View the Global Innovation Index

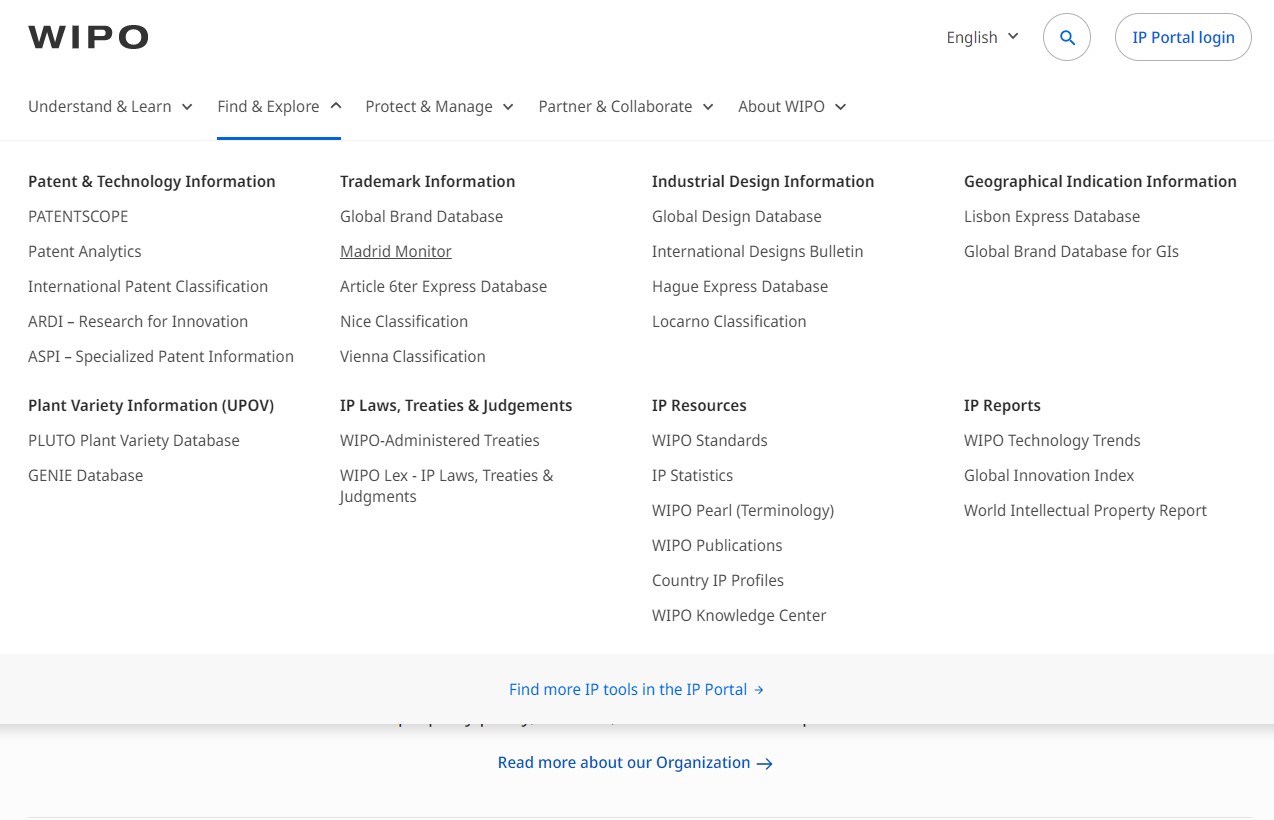point(1049,476)
